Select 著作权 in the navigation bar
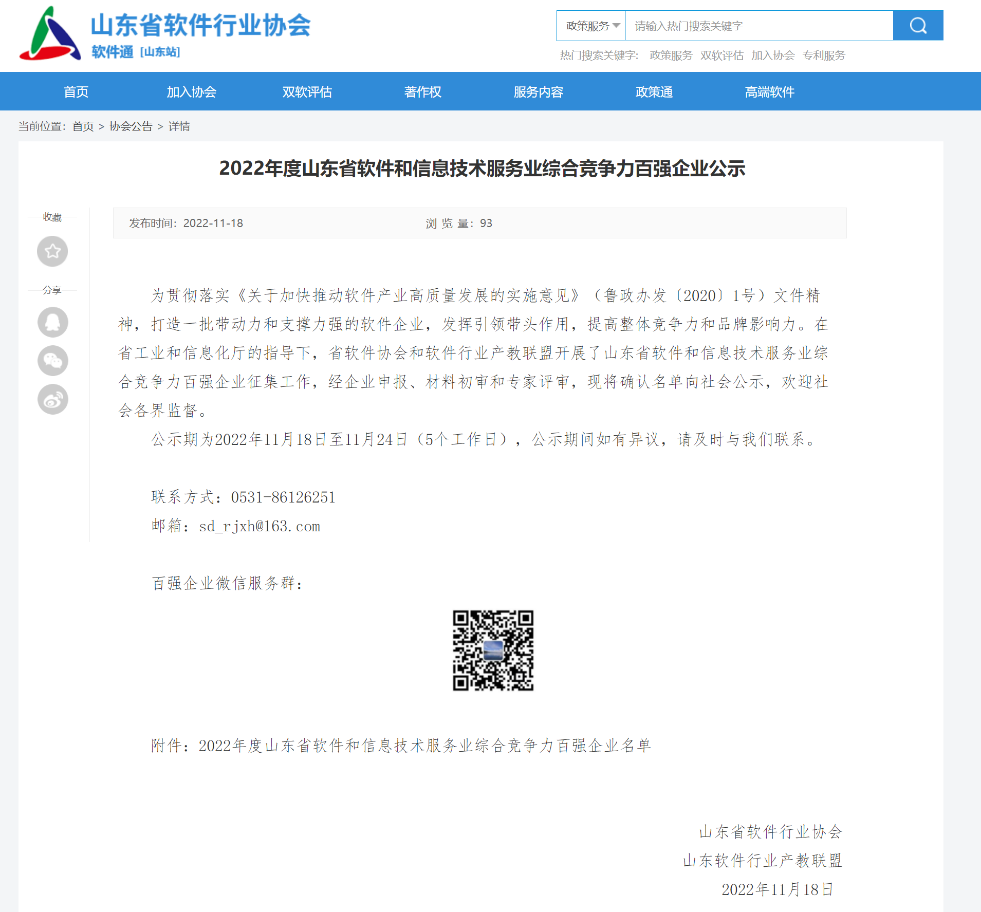This screenshot has height=912, width=981. point(422,92)
